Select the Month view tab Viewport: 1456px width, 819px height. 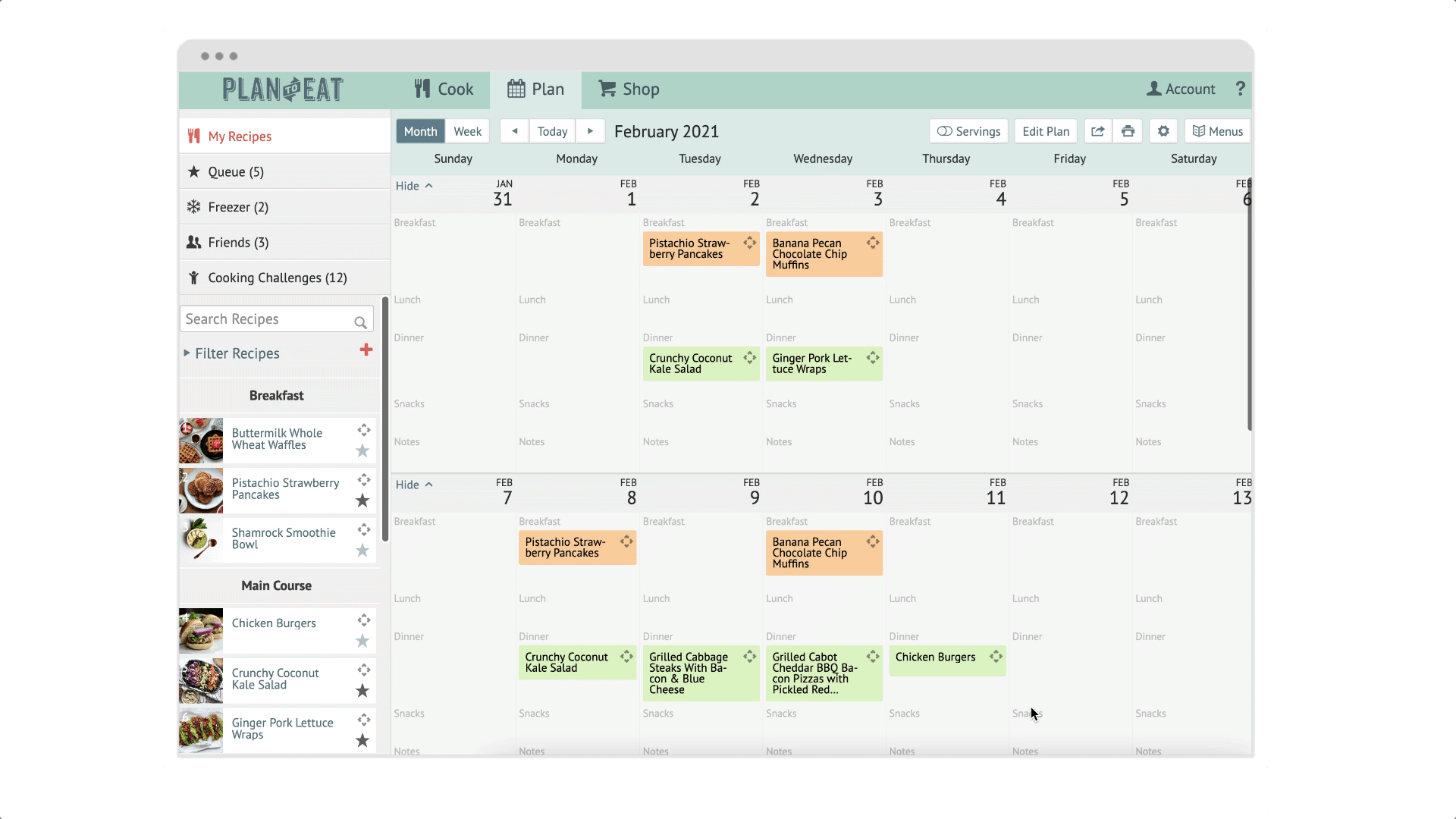pyautogui.click(x=420, y=131)
